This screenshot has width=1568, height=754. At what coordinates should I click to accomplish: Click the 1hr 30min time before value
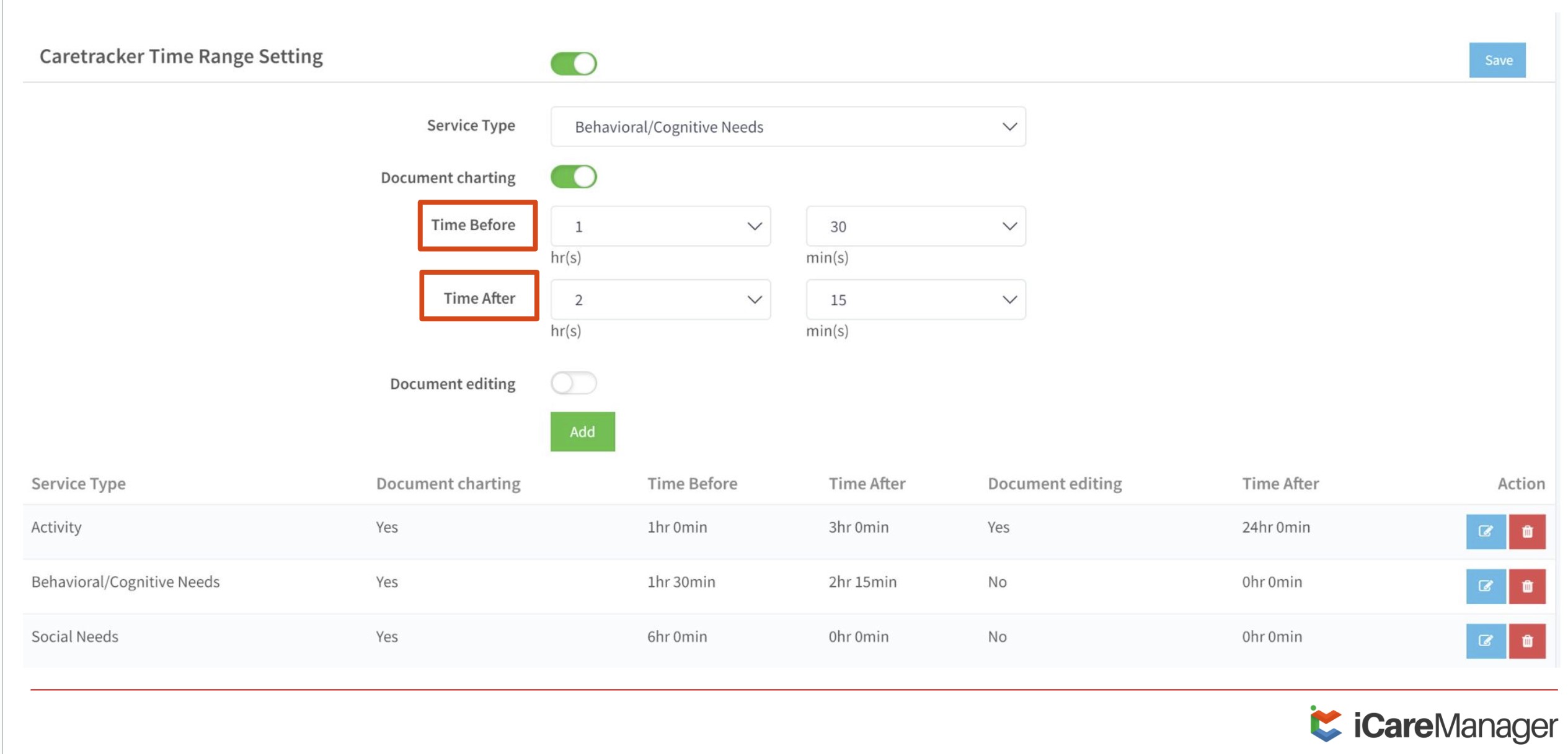(681, 582)
